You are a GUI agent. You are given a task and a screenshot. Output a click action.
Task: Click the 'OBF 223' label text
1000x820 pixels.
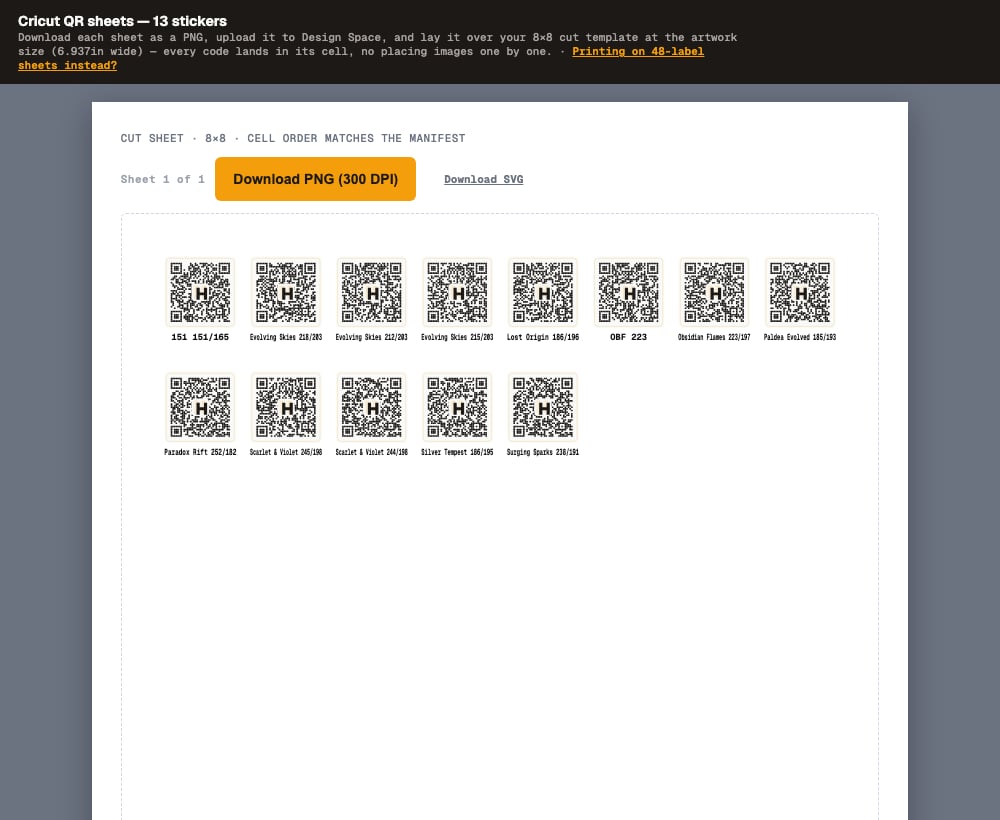coord(628,337)
